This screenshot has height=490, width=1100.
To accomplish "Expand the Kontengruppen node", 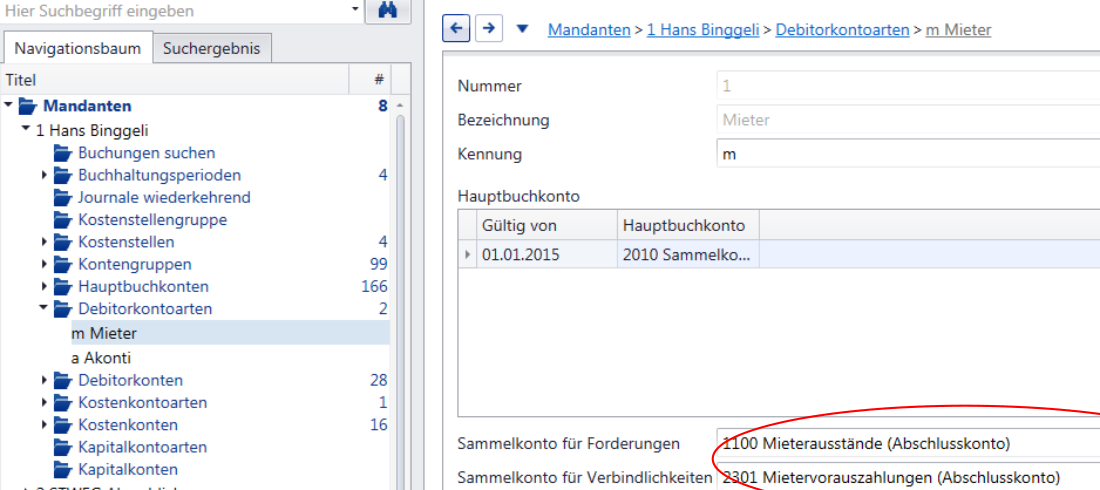I will coord(44,265).
